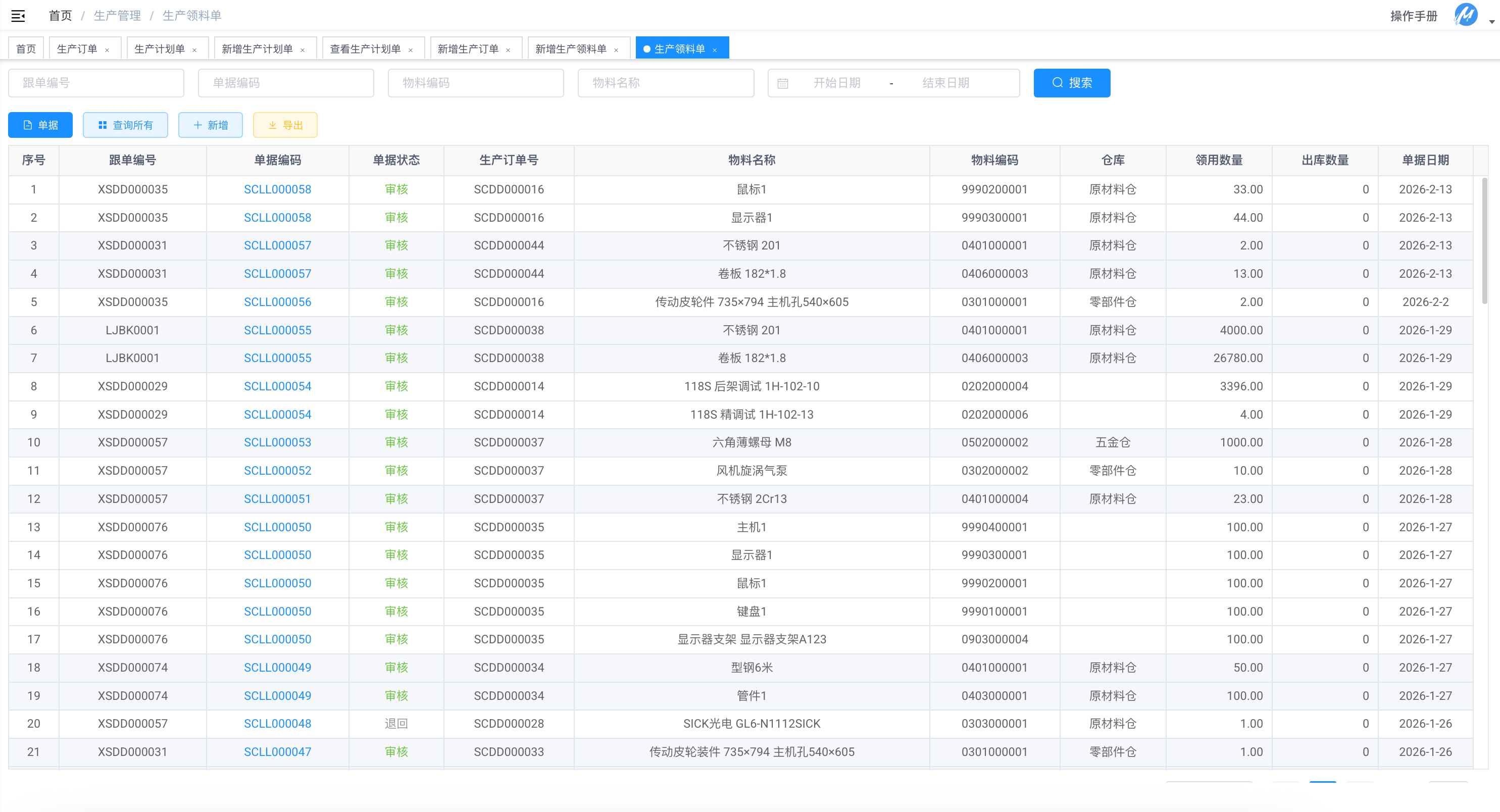Click the blue 搜索 button
This screenshot has height=812, width=1500.
click(x=1071, y=83)
